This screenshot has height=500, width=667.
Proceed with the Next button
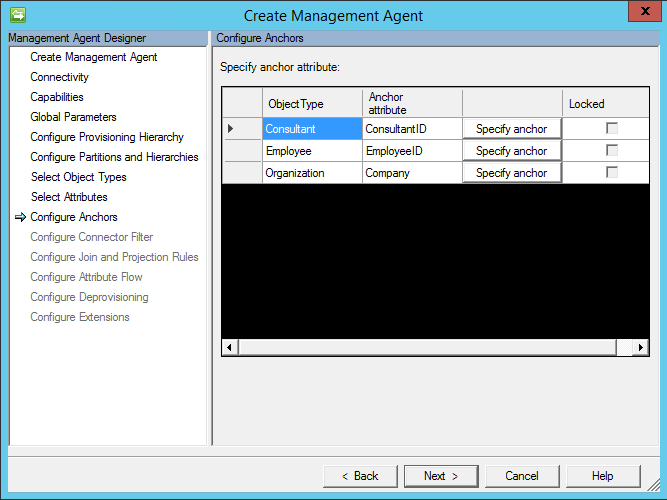[441, 476]
